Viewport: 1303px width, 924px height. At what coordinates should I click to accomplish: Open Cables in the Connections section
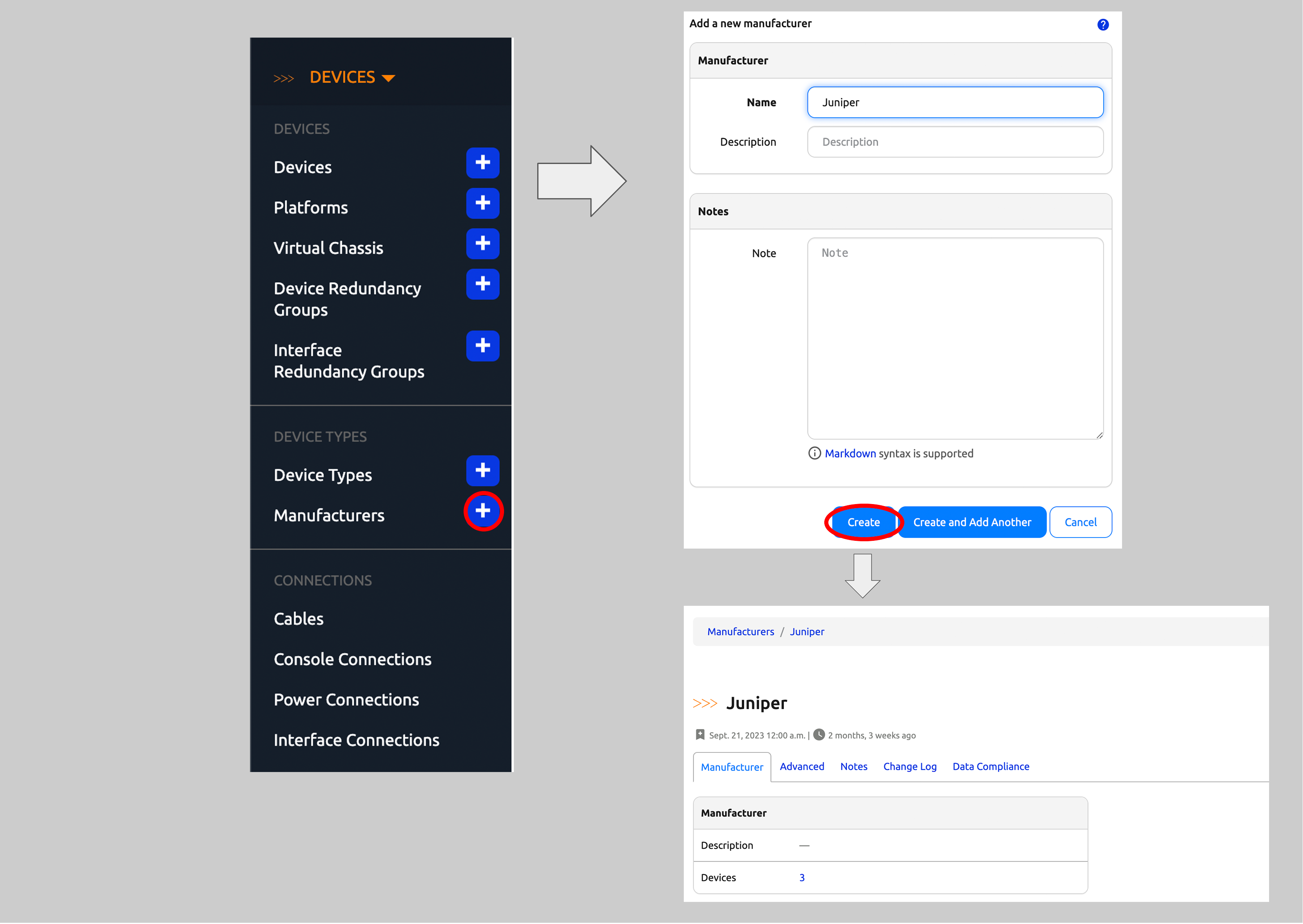[x=298, y=619]
